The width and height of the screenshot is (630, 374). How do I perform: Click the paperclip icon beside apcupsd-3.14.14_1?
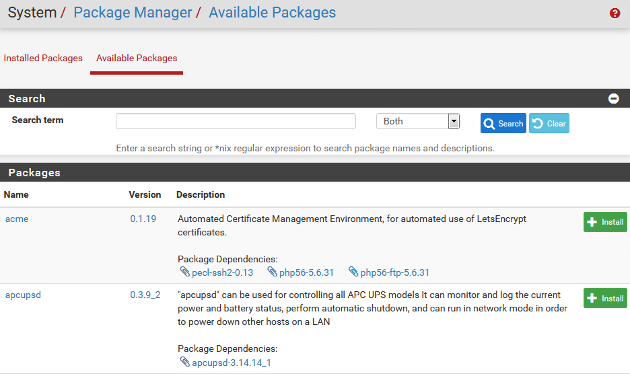(184, 362)
